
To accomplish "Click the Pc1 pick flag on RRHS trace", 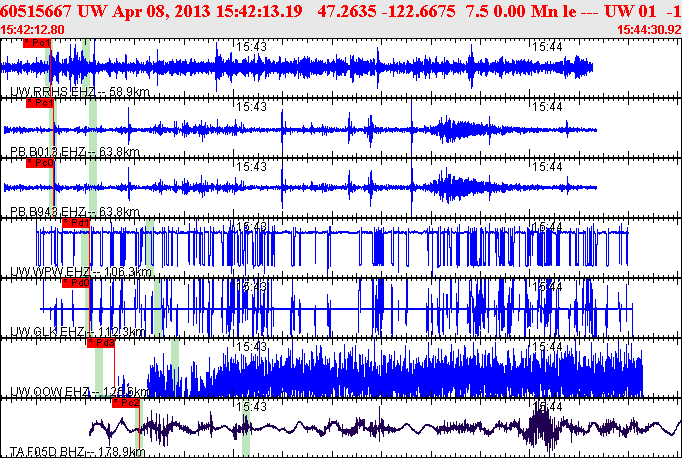I will click(x=37, y=43).
